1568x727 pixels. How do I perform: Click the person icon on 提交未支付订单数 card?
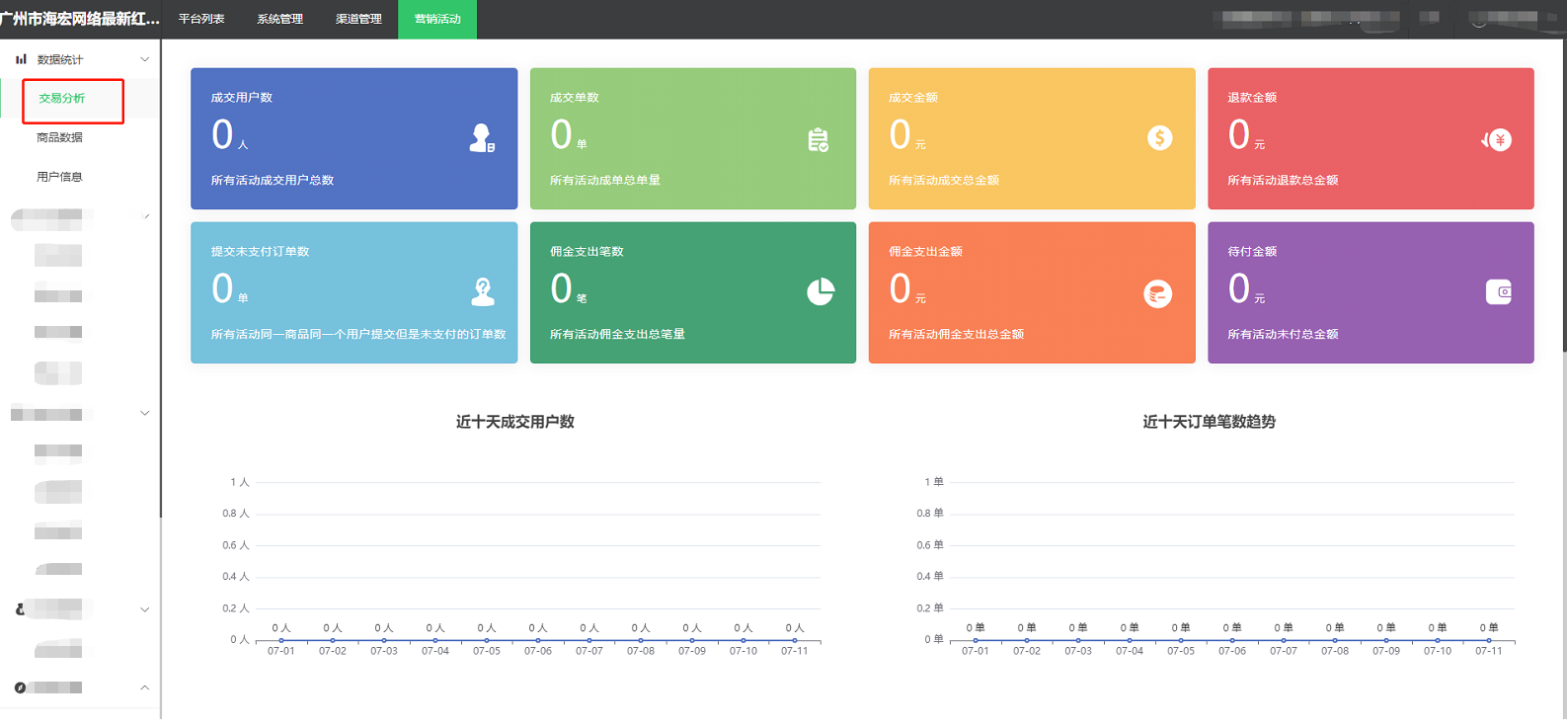483,291
